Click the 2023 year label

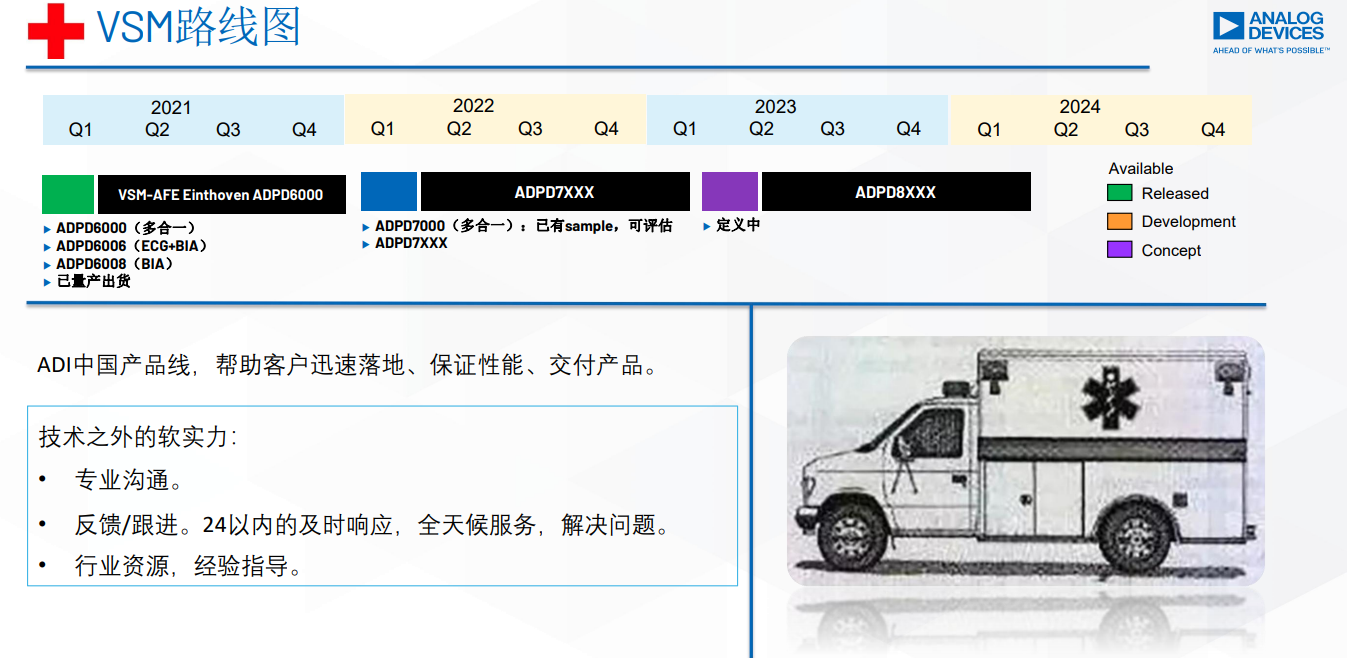point(775,107)
